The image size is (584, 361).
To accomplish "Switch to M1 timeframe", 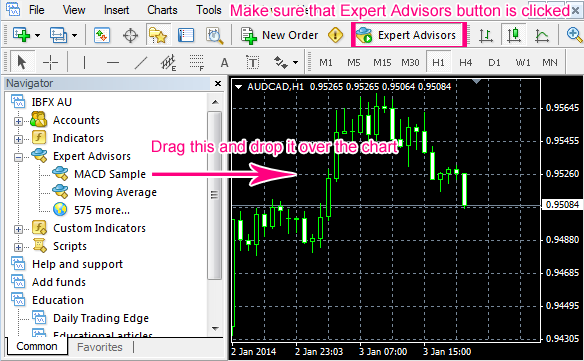I will point(326,63).
